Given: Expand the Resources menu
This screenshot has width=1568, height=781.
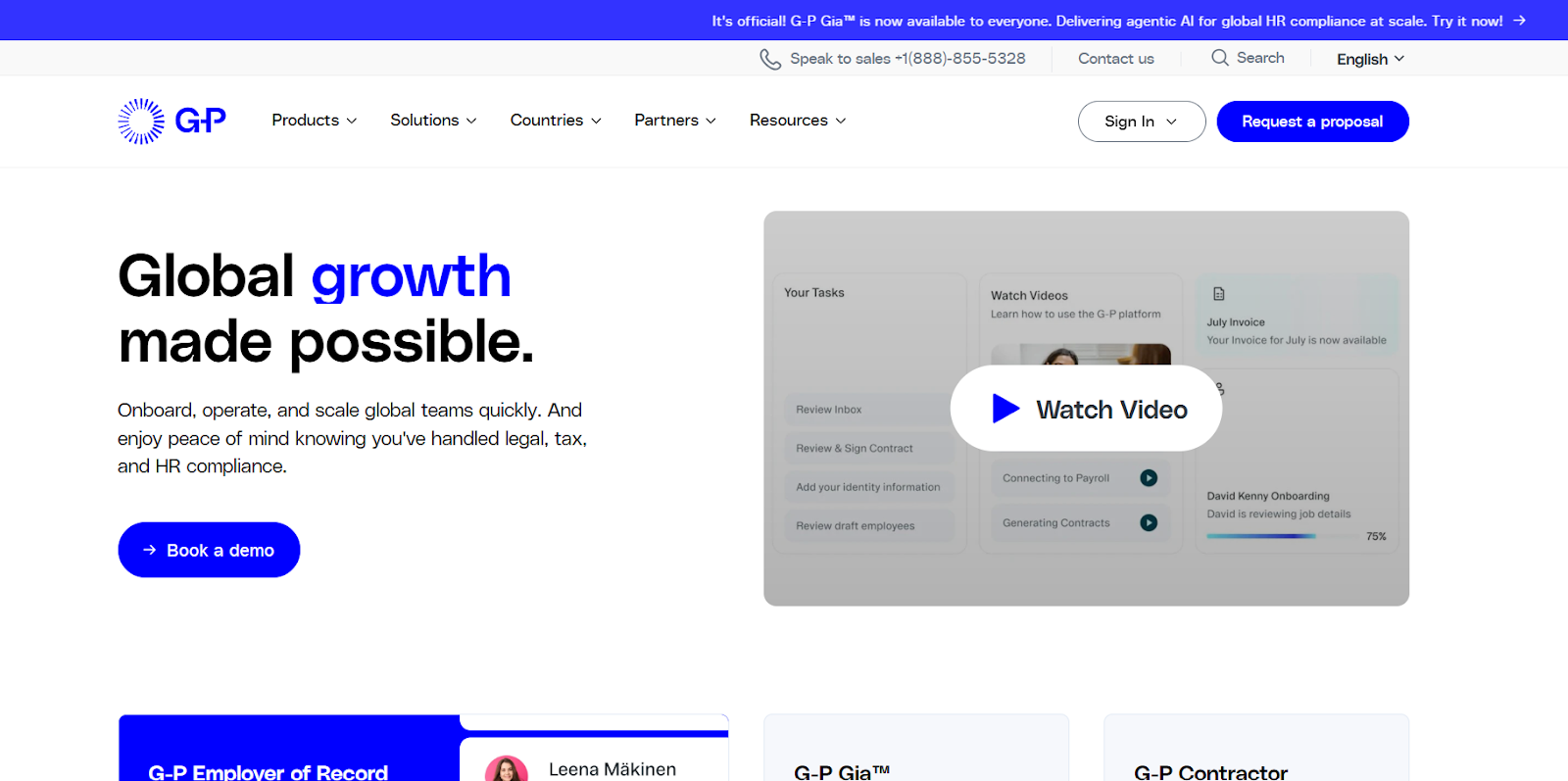Looking at the screenshot, I should [798, 121].
